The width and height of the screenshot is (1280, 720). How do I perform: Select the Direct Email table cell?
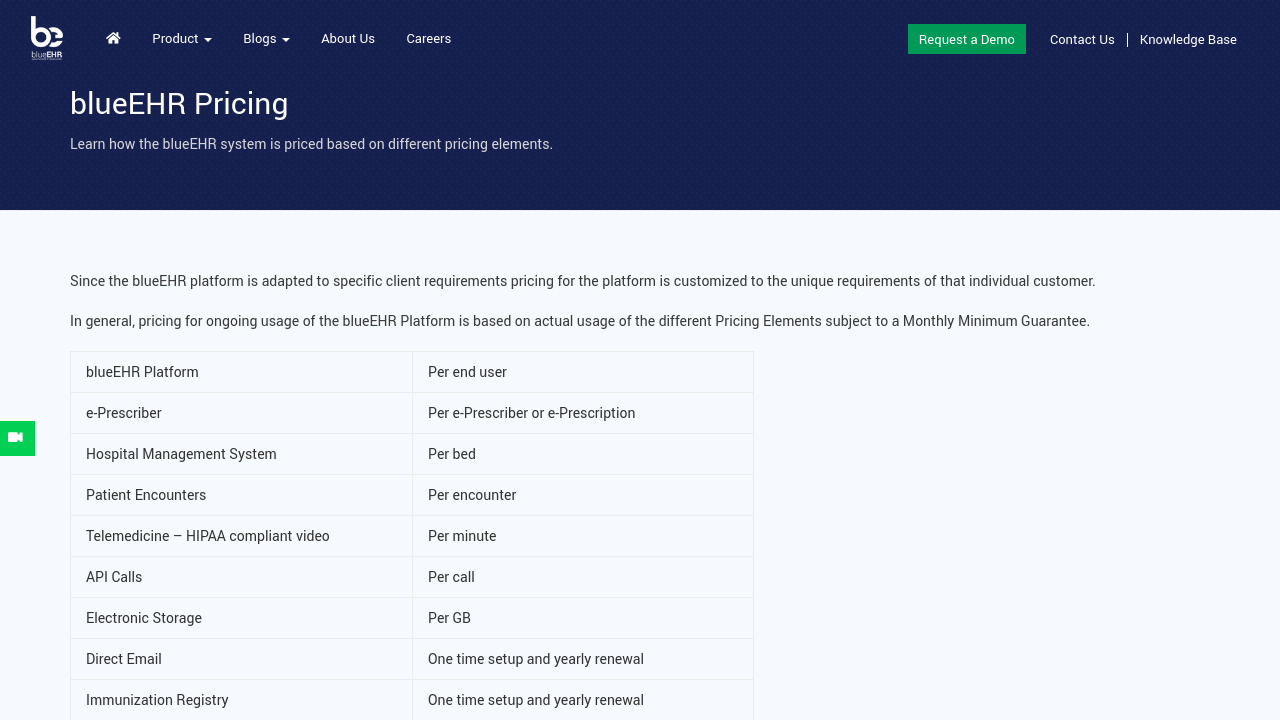coord(124,659)
